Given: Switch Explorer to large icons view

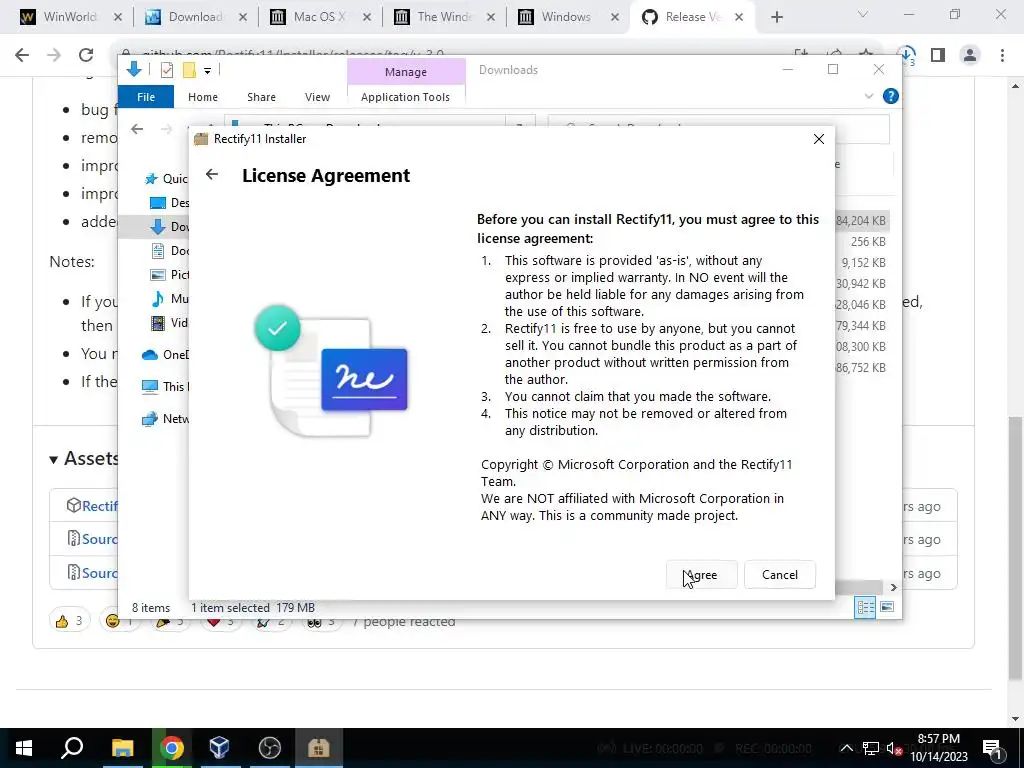Looking at the screenshot, I should coord(887,607).
